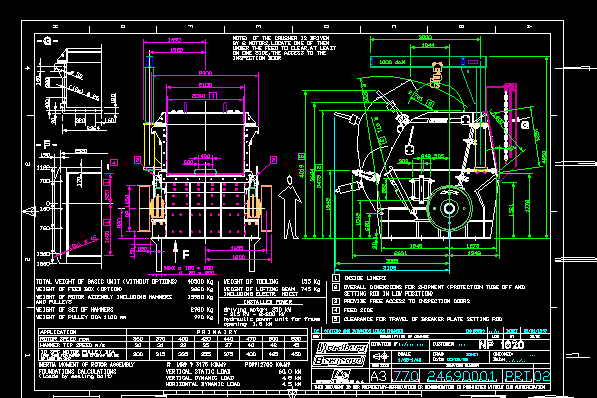Select the CUSTOMER field in title block

[x=449, y=344]
